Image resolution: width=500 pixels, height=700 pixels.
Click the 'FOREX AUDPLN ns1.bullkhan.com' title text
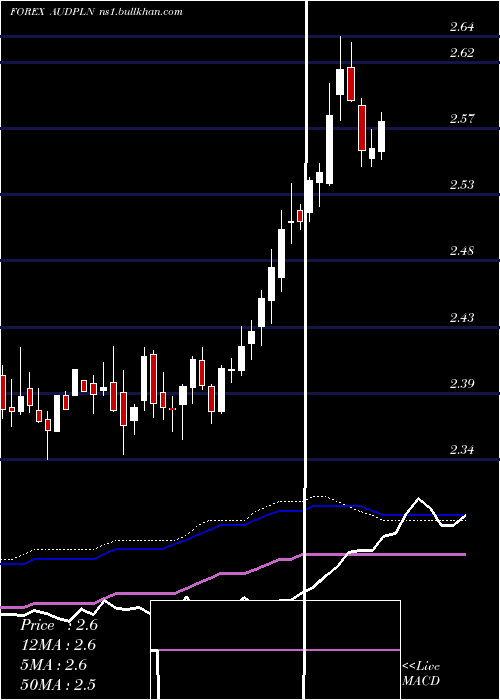[96, 12]
